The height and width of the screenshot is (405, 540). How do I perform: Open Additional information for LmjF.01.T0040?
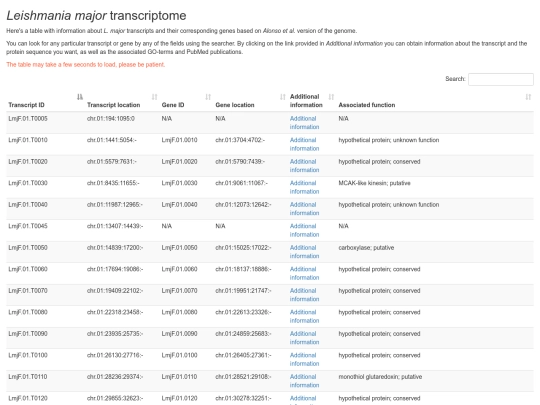[x=304, y=209]
